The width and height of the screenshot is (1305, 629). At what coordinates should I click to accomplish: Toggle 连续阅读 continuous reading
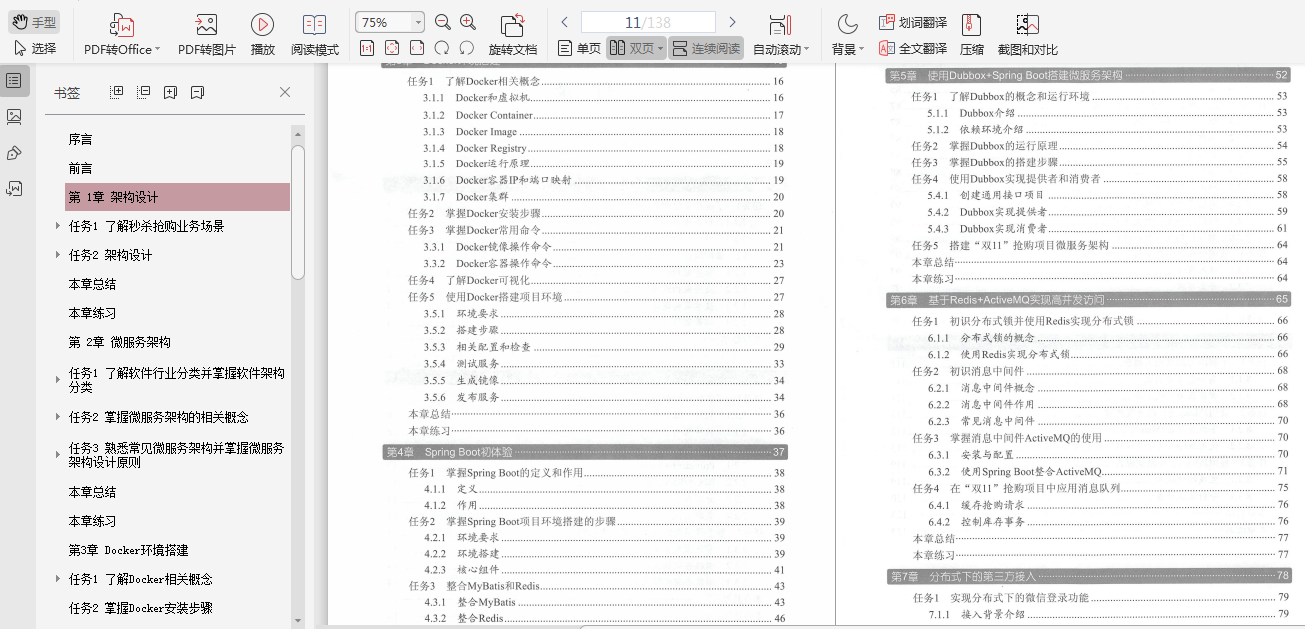[x=707, y=48]
